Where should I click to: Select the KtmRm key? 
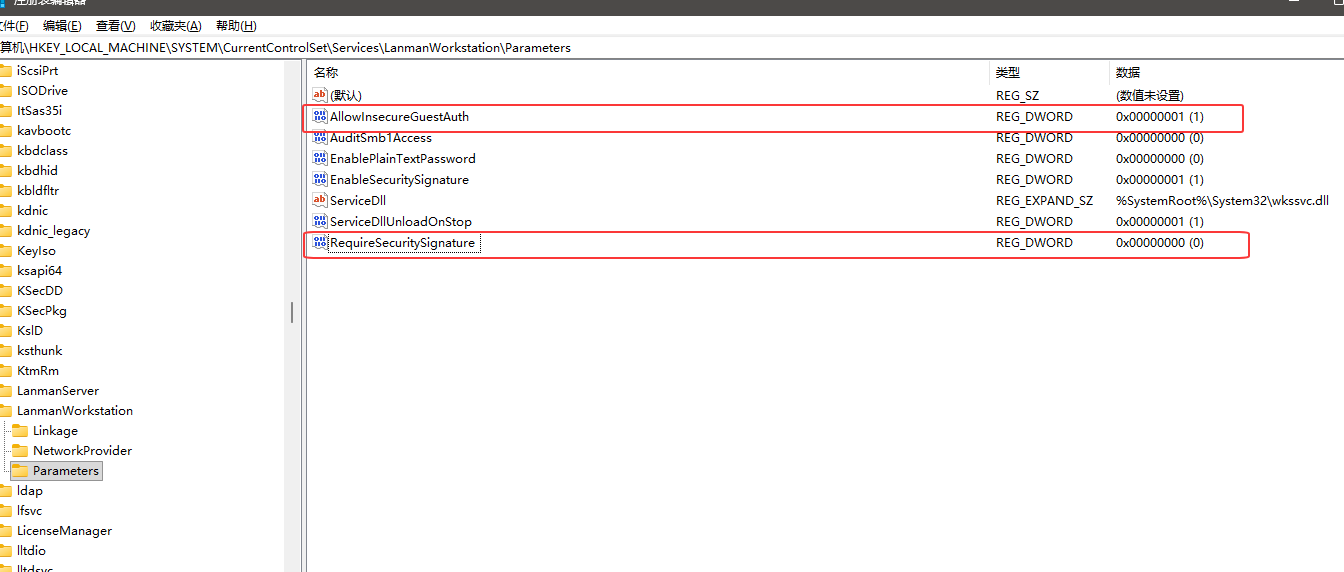[x=38, y=370]
